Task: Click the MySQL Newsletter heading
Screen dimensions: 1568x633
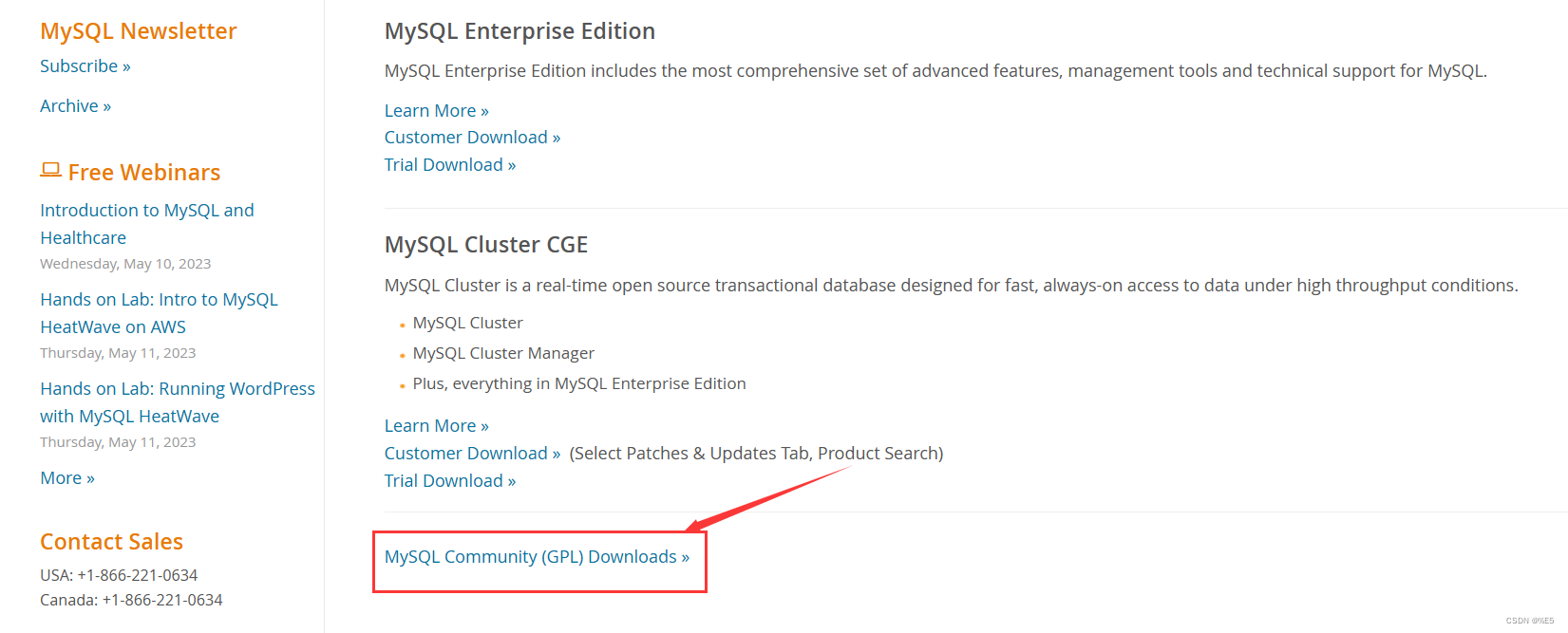Action: (x=139, y=31)
